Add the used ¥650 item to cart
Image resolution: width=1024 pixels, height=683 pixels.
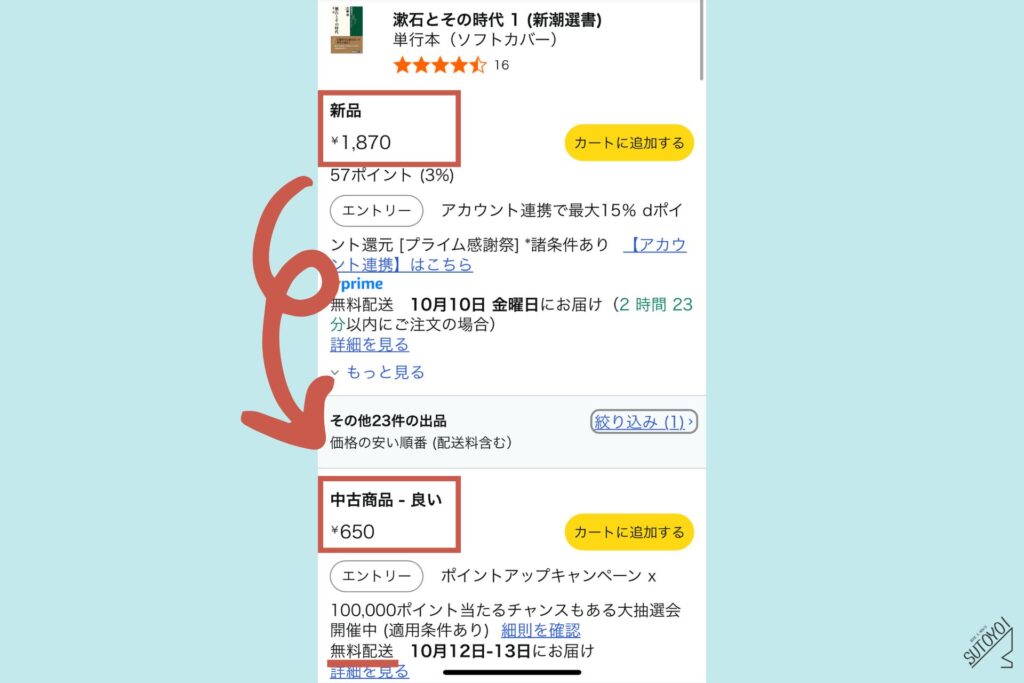pyautogui.click(x=629, y=532)
